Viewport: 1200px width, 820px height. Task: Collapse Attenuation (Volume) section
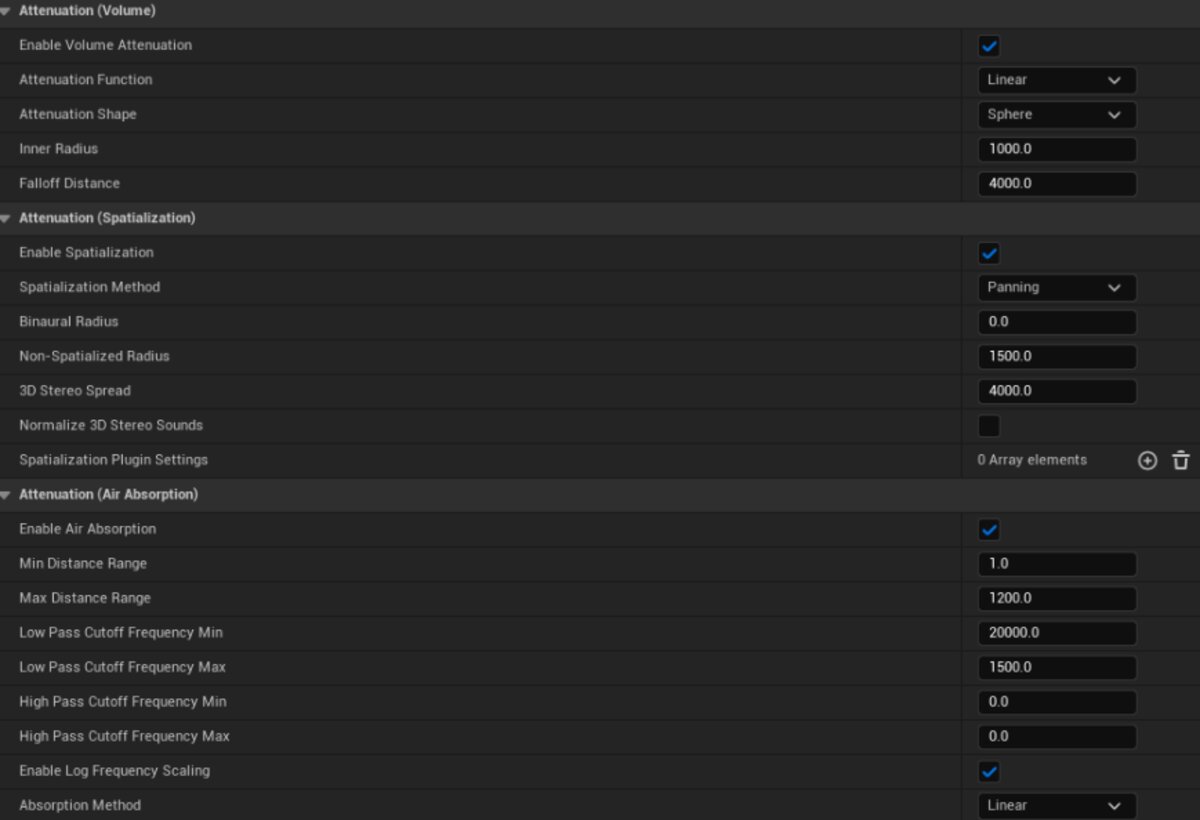click(6, 11)
